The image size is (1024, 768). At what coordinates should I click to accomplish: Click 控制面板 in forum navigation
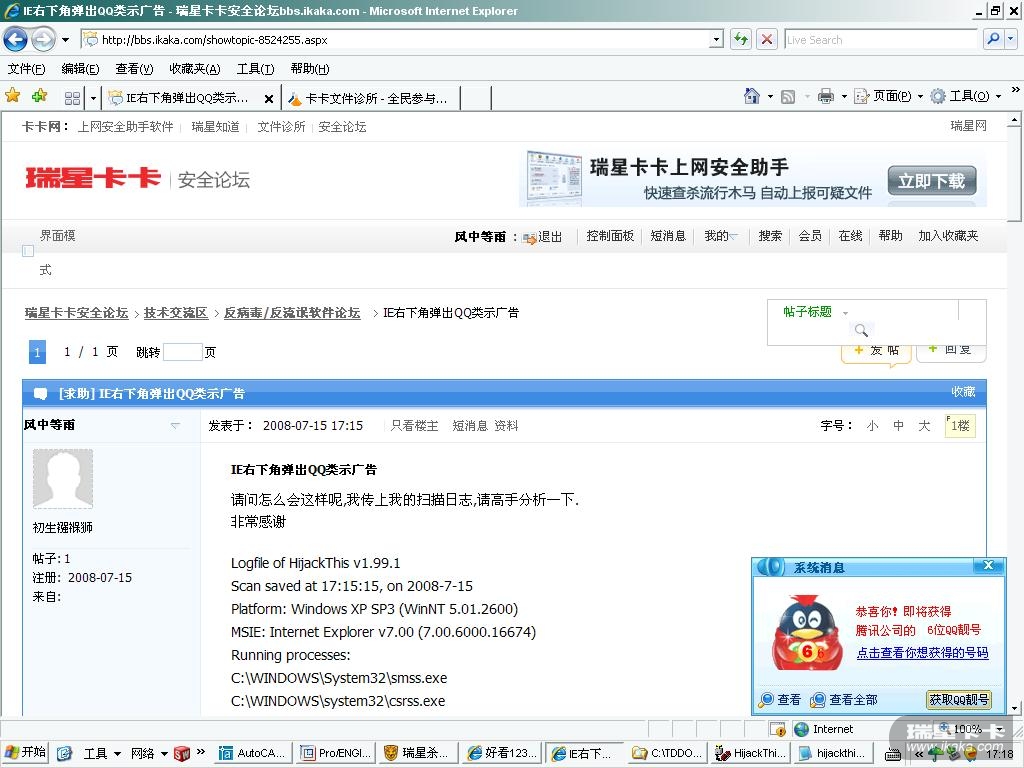coord(610,236)
